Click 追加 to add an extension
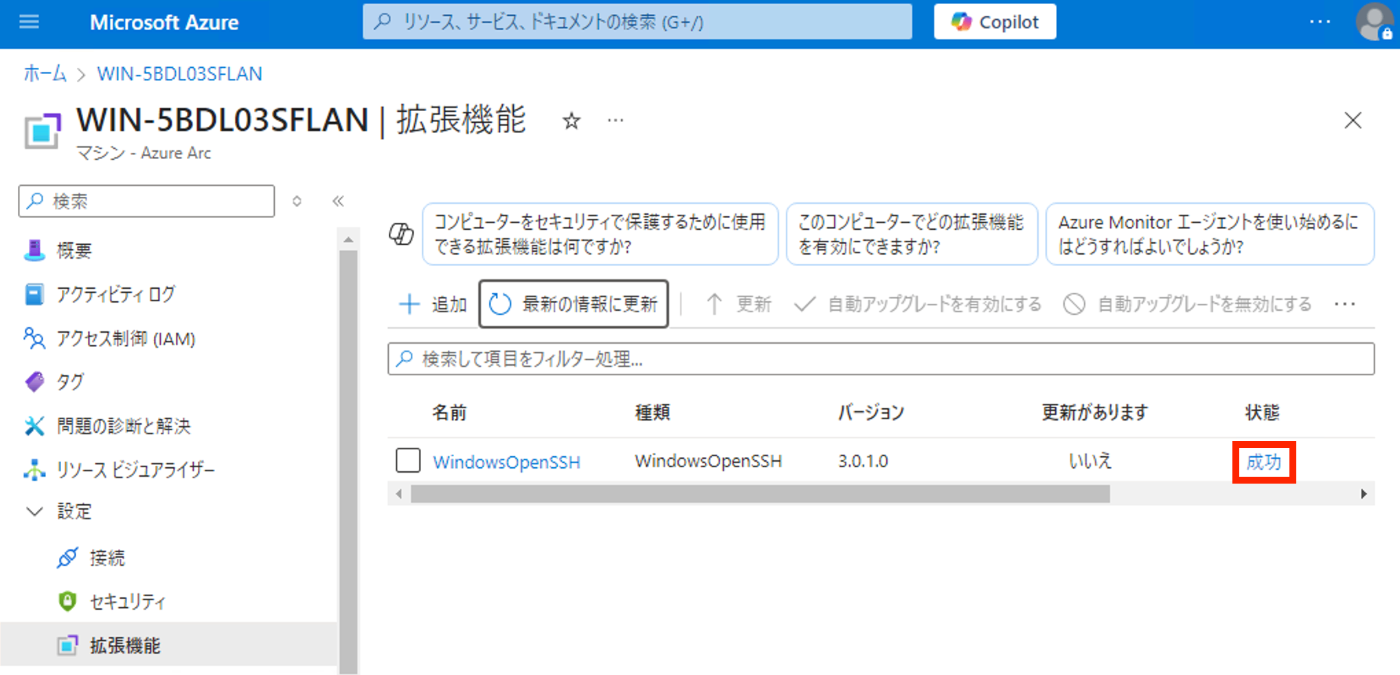Screen dimensions: 1400x675 point(433,304)
